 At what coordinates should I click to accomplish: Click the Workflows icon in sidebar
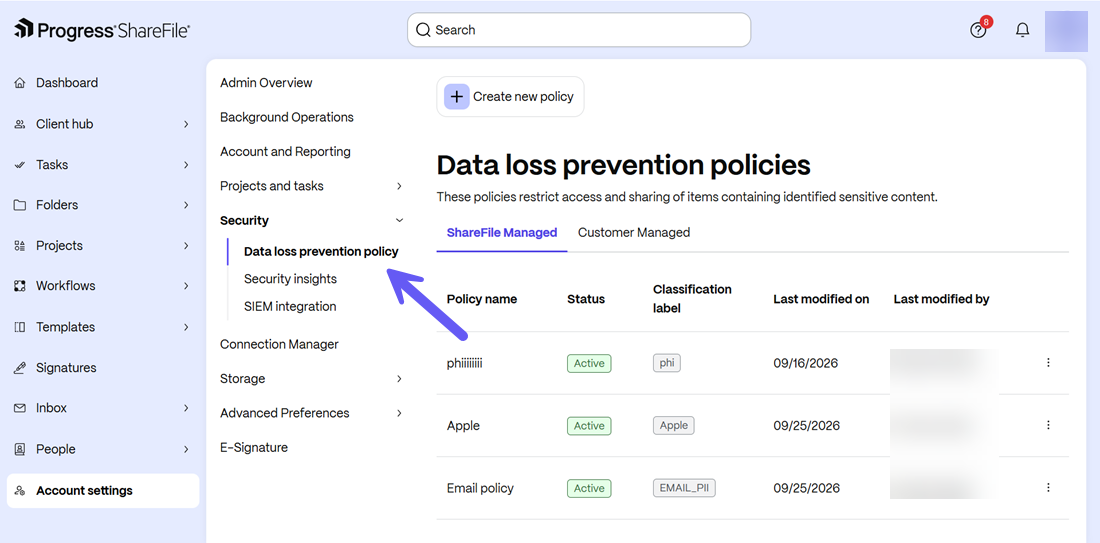coord(20,286)
